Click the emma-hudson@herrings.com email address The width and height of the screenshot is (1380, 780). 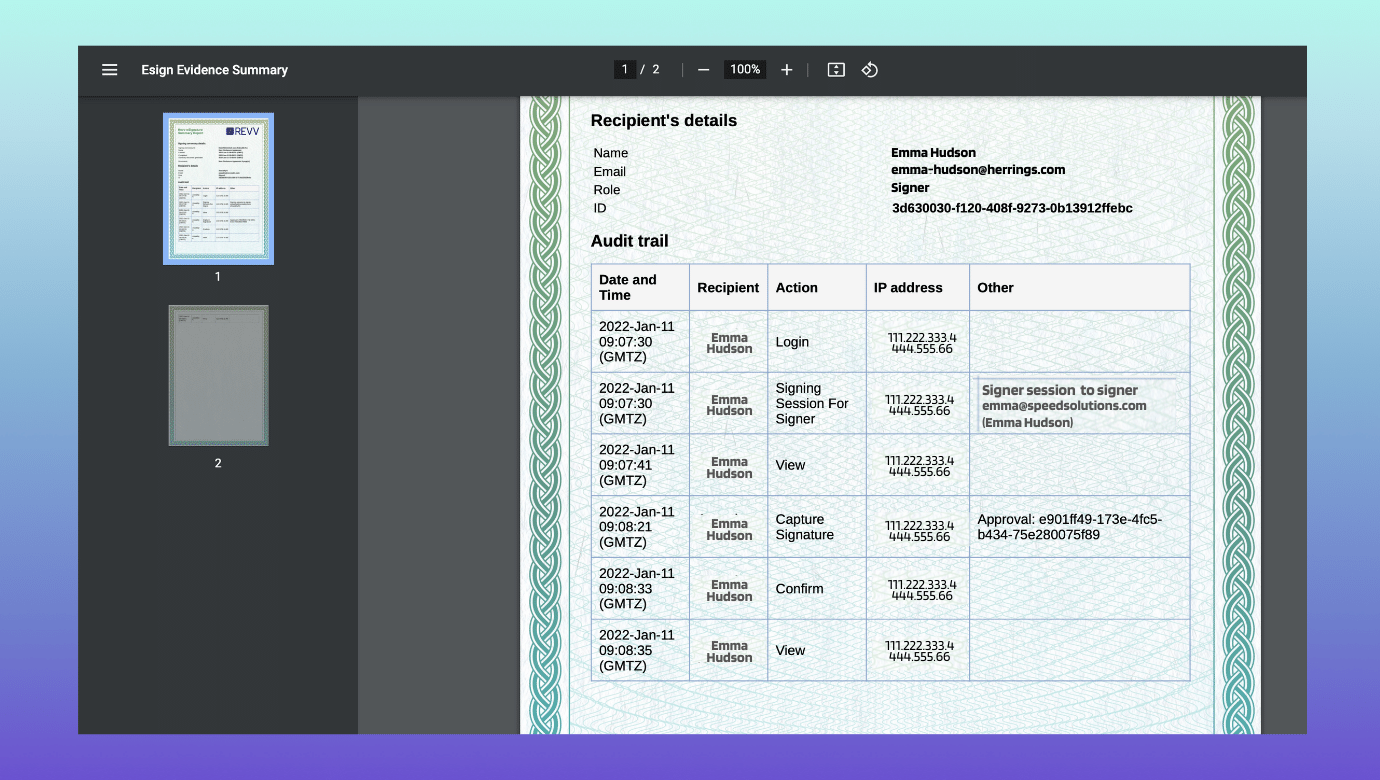coord(978,170)
